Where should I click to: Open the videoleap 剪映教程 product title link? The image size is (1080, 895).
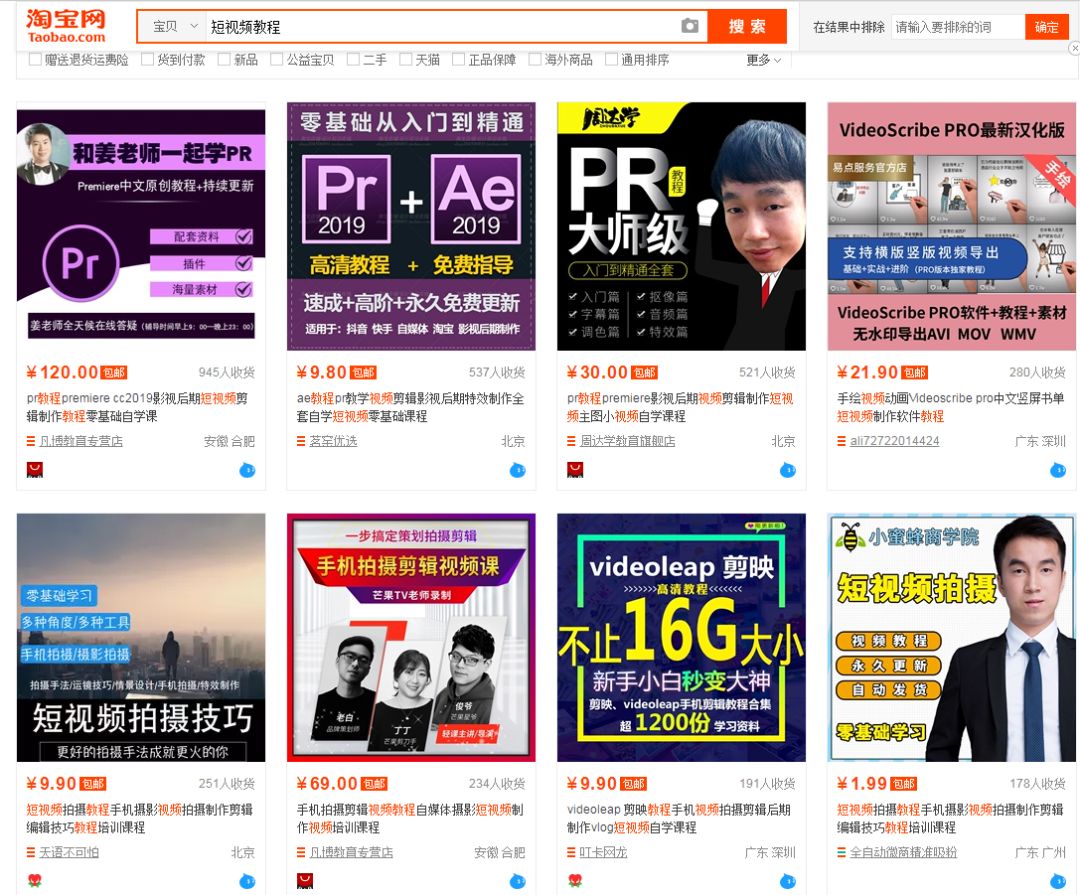pyautogui.click(x=678, y=818)
